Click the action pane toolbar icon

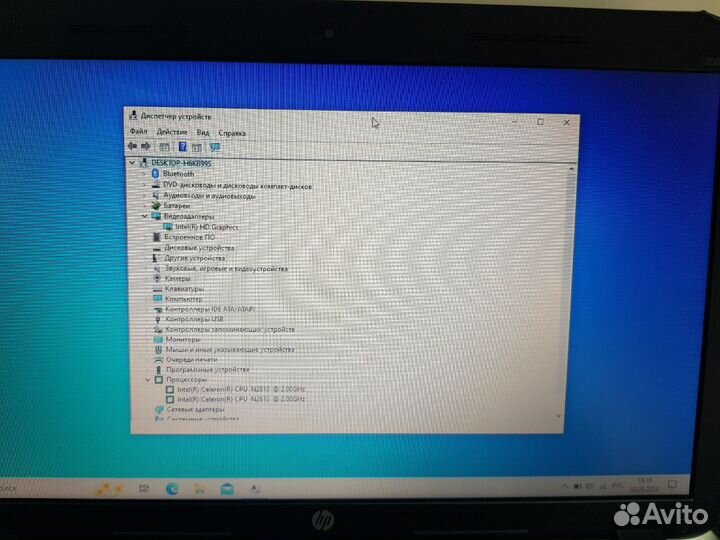click(197, 147)
